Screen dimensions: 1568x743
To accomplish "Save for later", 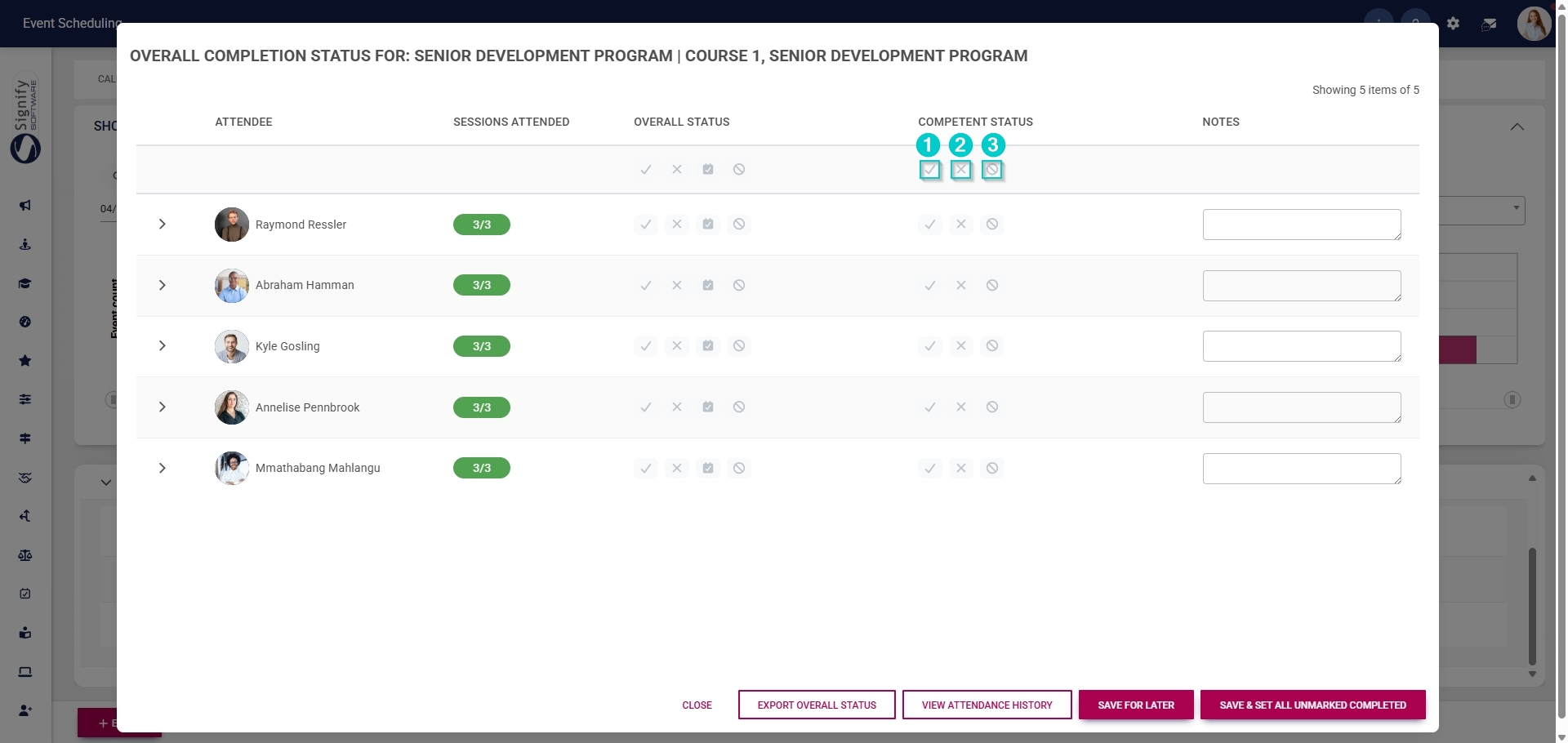I will click(x=1136, y=705).
